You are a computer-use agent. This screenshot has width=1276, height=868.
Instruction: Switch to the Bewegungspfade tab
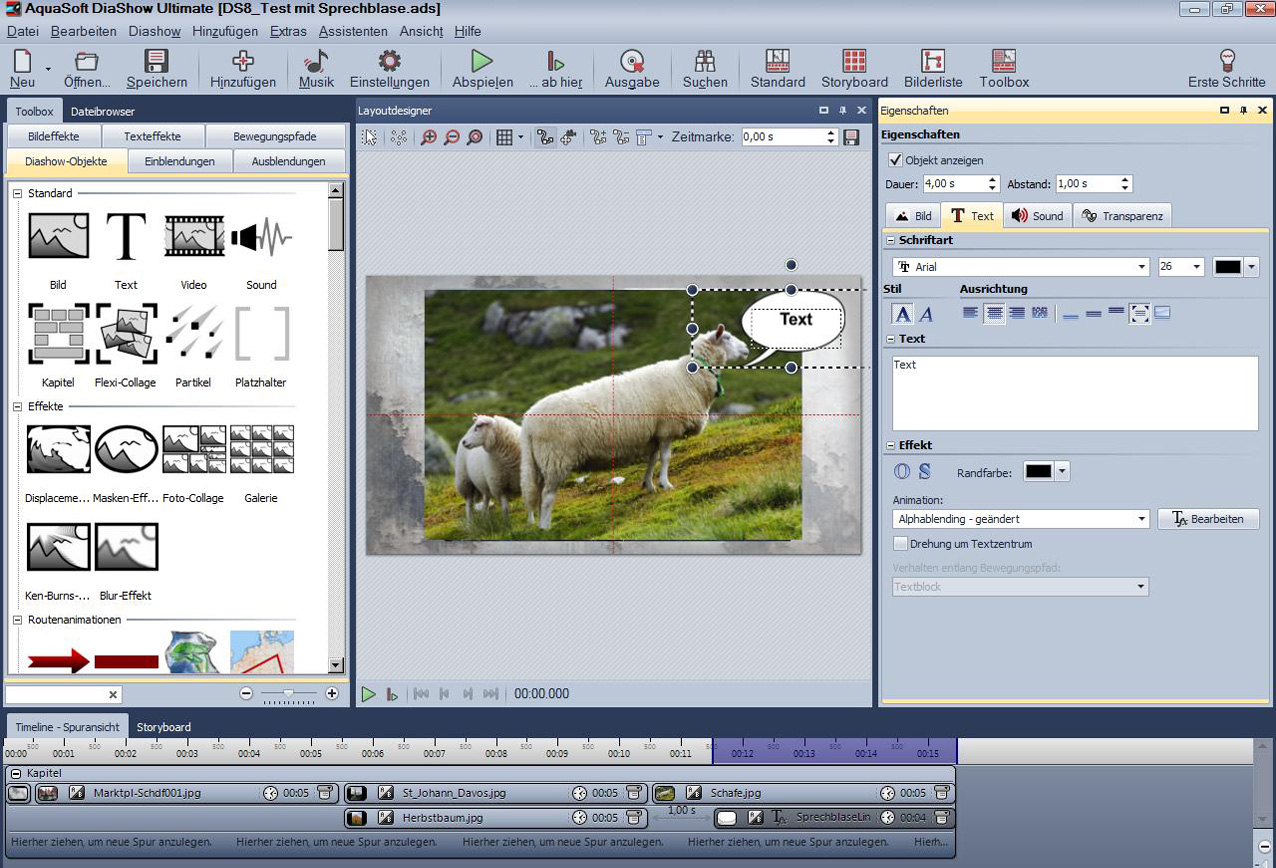pyautogui.click(x=274, y=136)
